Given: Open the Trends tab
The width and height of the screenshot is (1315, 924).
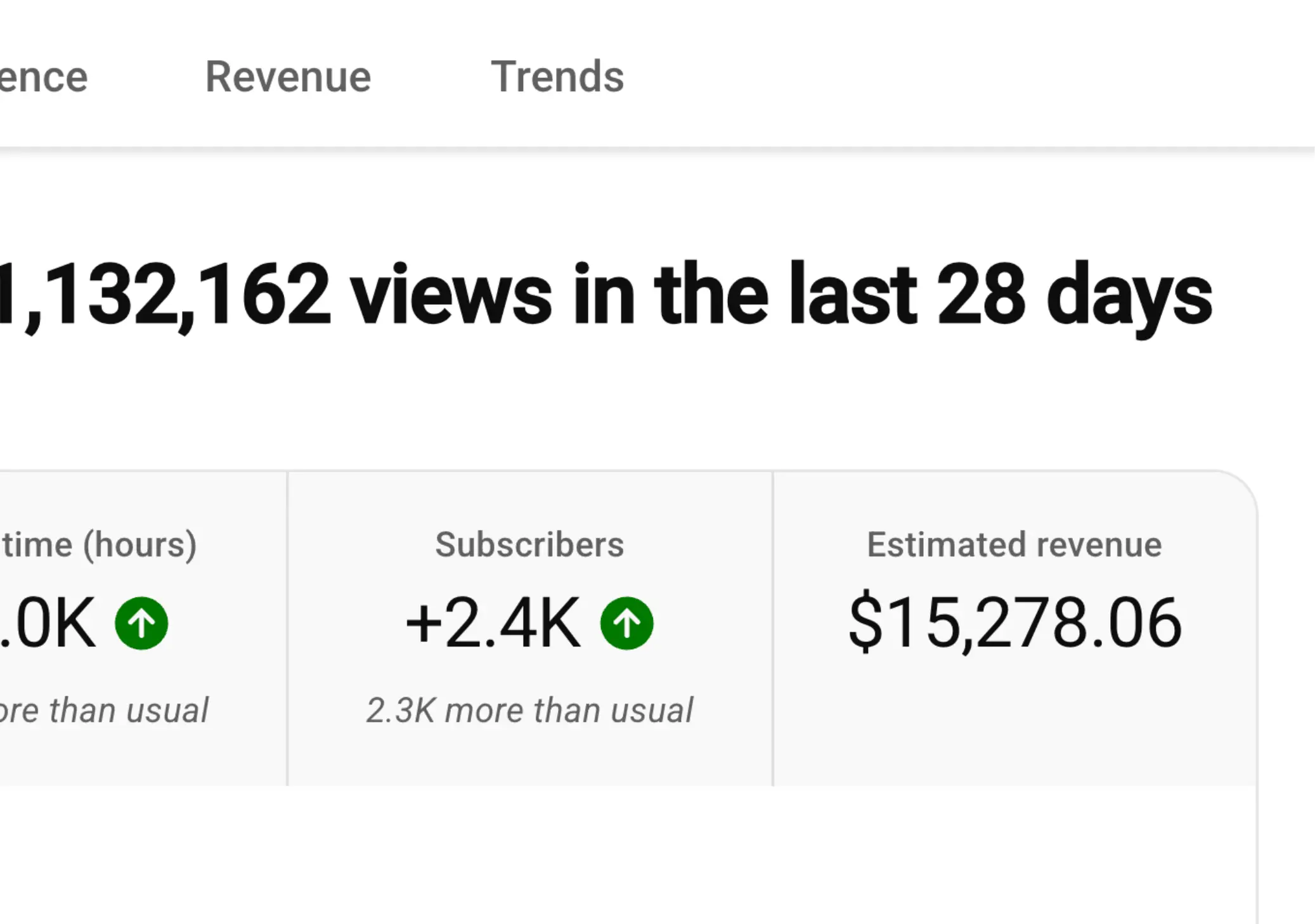Looking at the screenshot, I should click(558, 76).
